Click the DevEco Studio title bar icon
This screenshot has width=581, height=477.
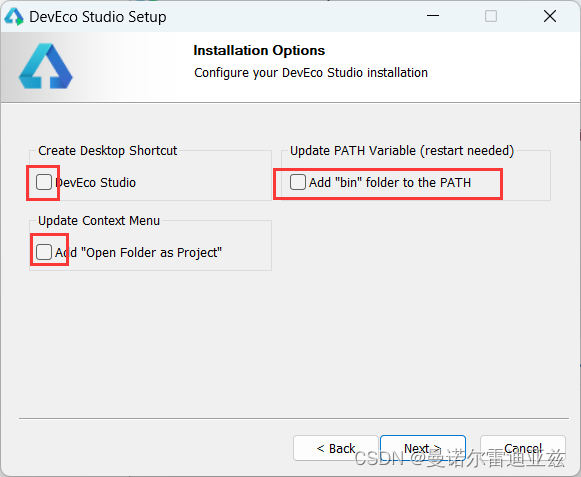(14, 17)
